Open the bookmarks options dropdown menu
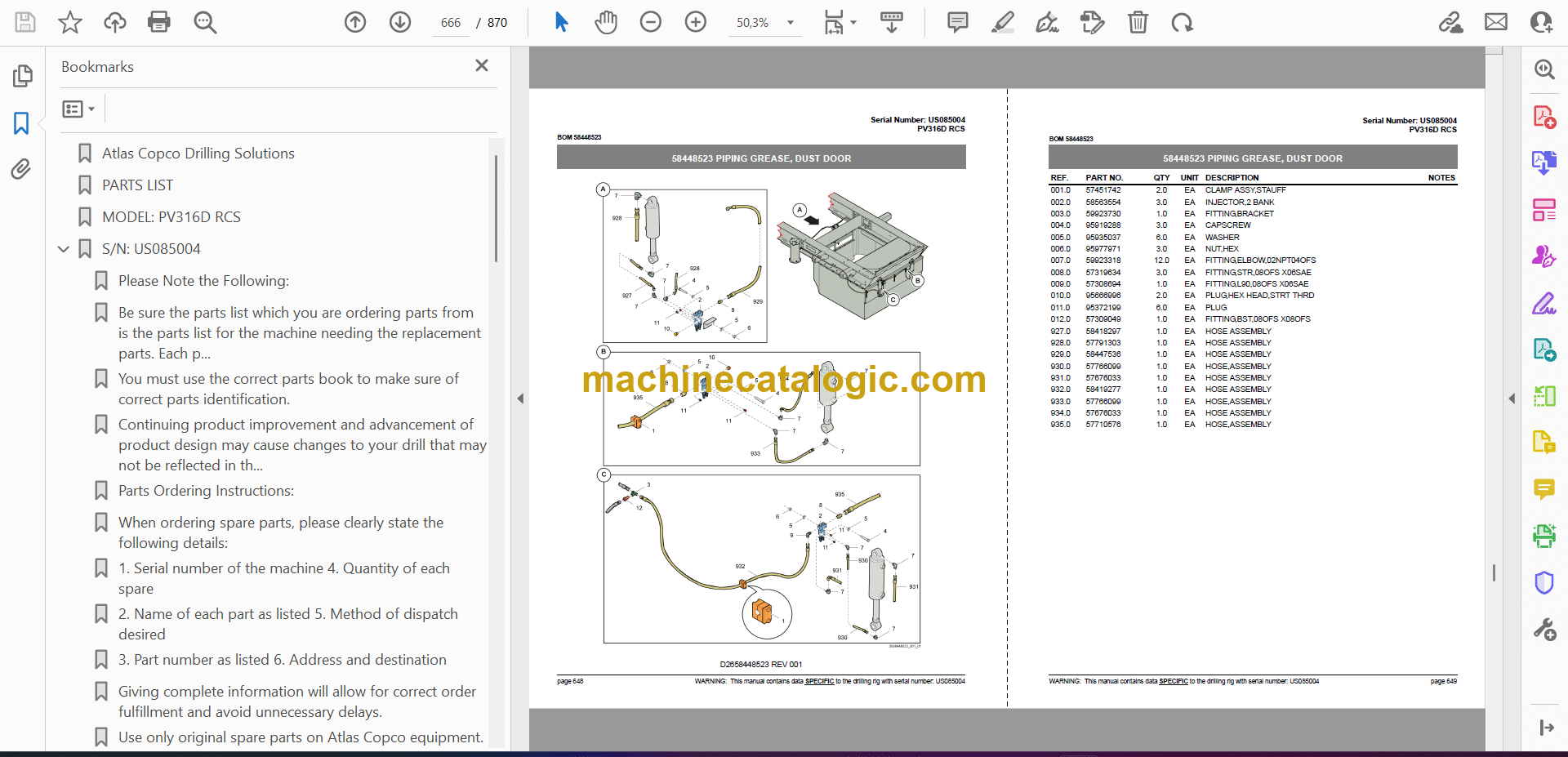 coord(79,109)
